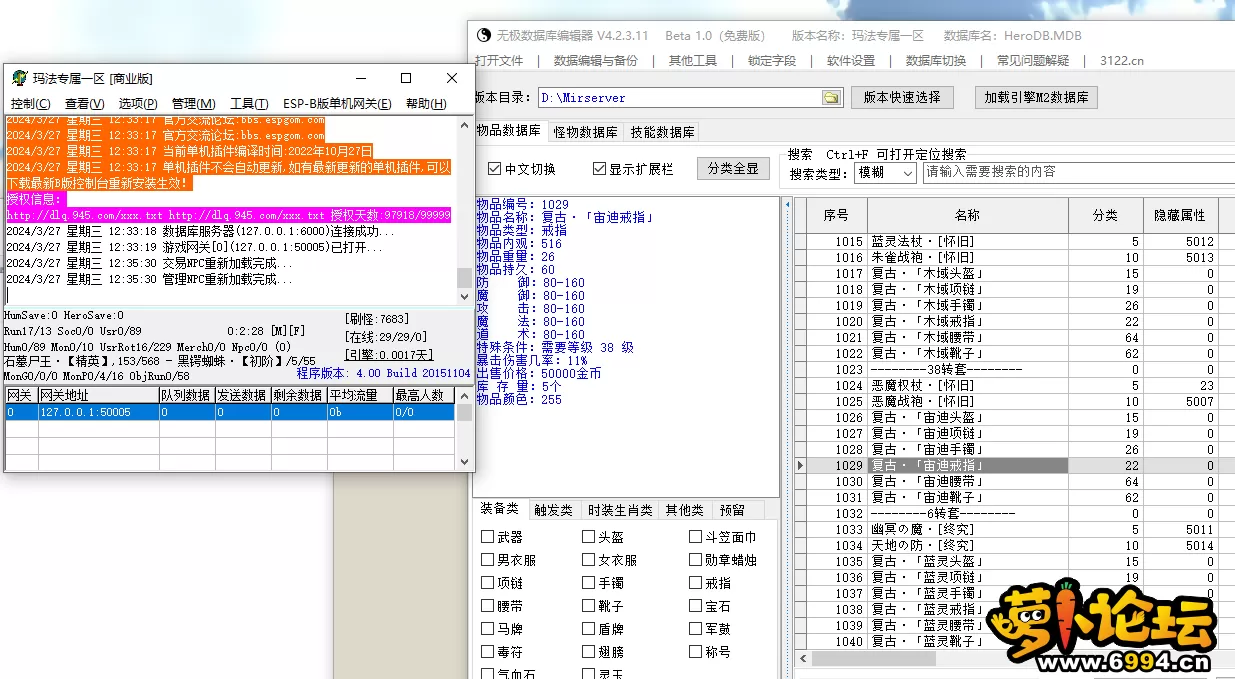
Task: Select row 1033 幽冥の魔·[终究]
Action: click(1014, 529)
